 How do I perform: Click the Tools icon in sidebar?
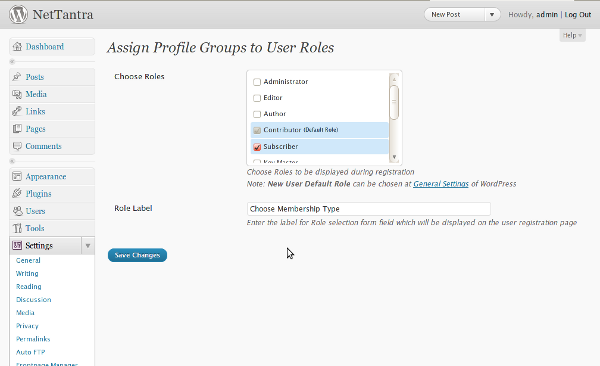pos(17,228)
